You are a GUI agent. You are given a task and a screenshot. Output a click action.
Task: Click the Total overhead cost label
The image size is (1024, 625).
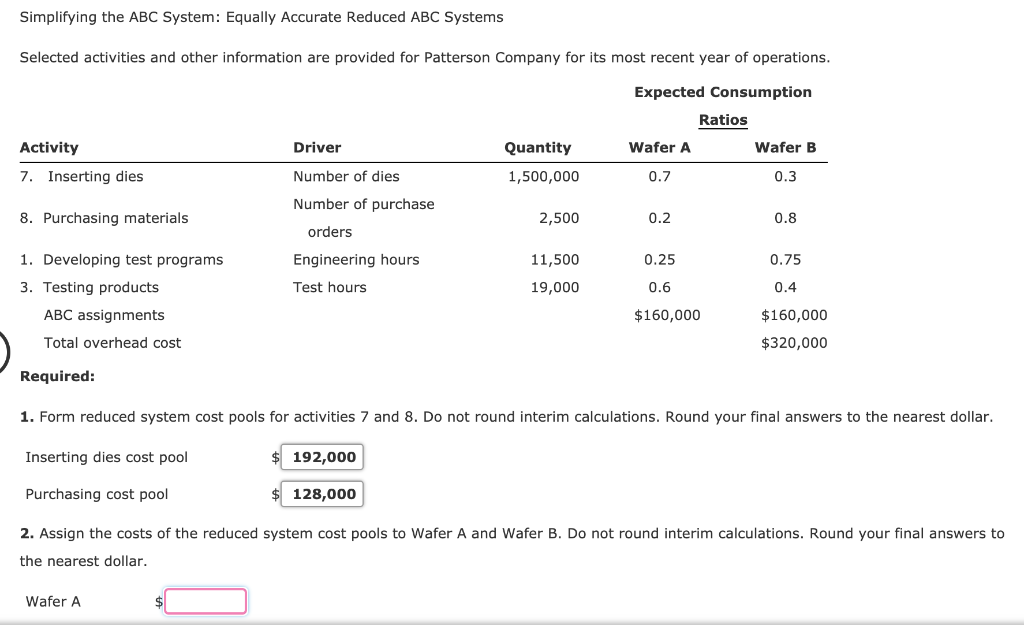(111, 342)
